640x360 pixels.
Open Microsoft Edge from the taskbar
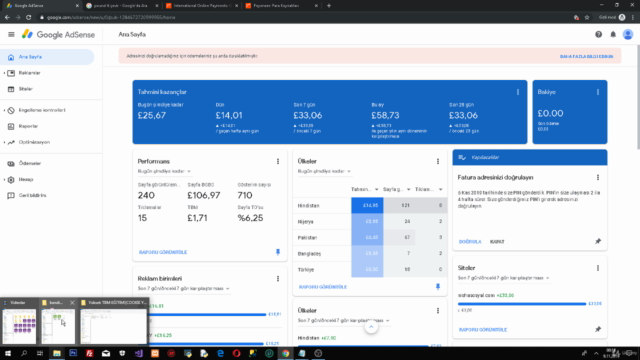click(x=220, y=353)
